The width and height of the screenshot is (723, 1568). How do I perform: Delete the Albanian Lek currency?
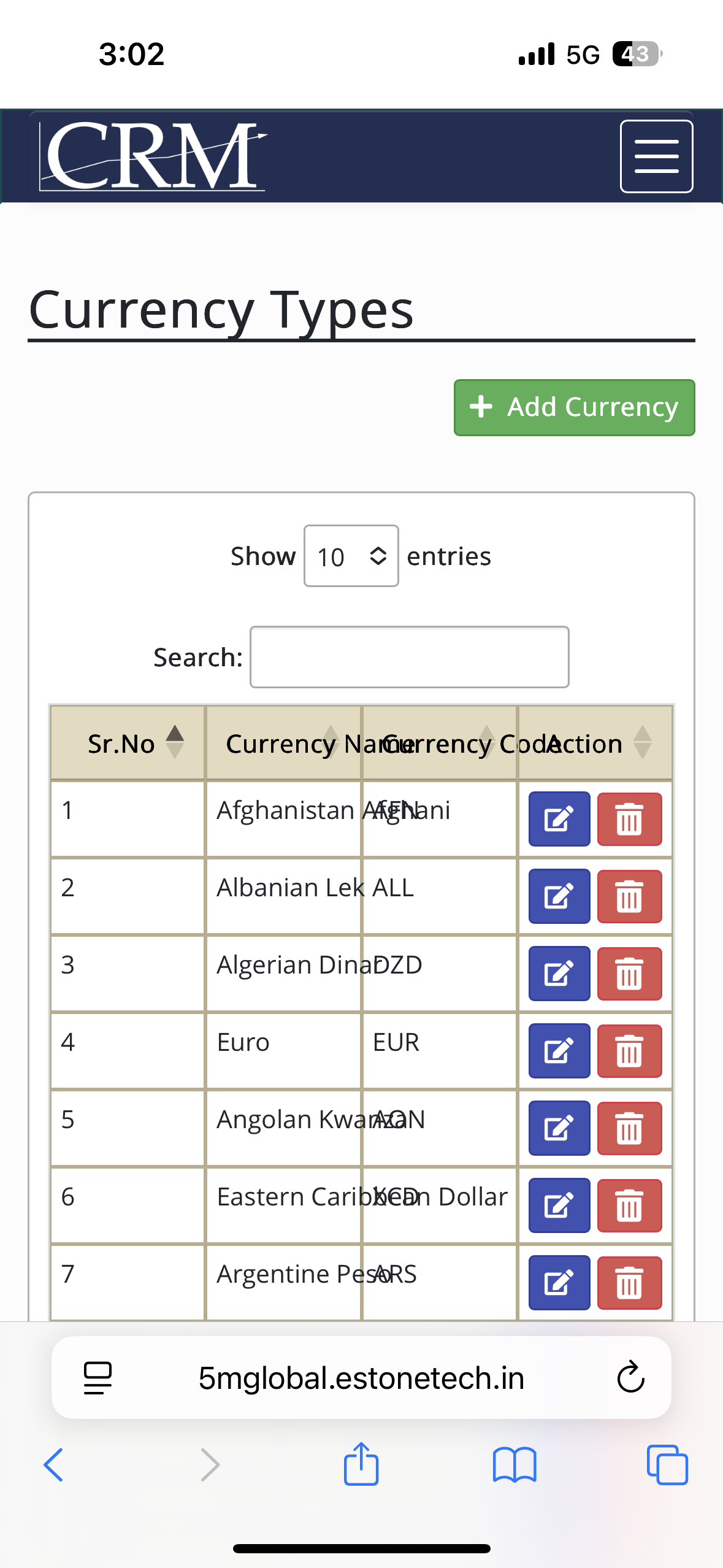click(x=629, y=896)
